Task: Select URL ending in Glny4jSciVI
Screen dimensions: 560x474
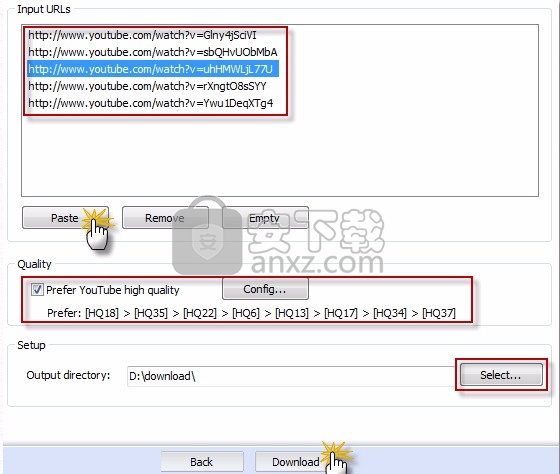Action: (x=142, y=35)
